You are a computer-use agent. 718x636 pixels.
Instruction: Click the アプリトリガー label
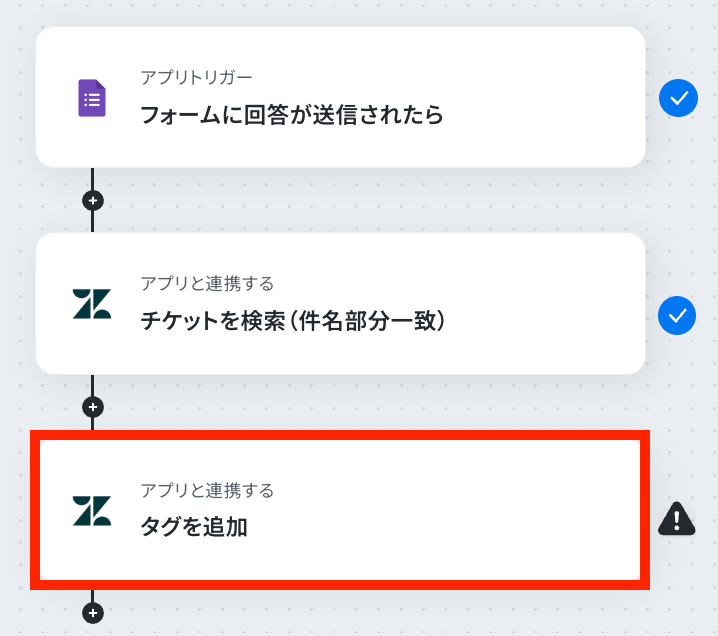coord(196,77)
